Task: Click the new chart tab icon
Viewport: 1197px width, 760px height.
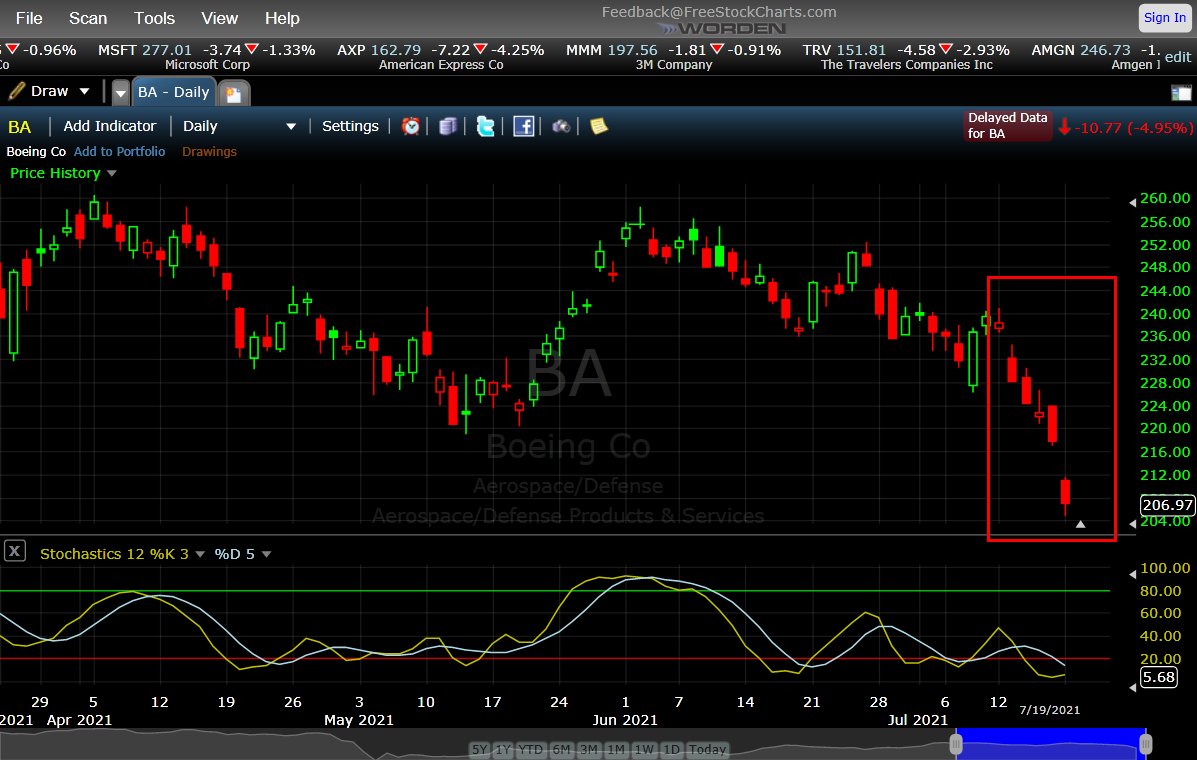Action: (x=234, y=94)
